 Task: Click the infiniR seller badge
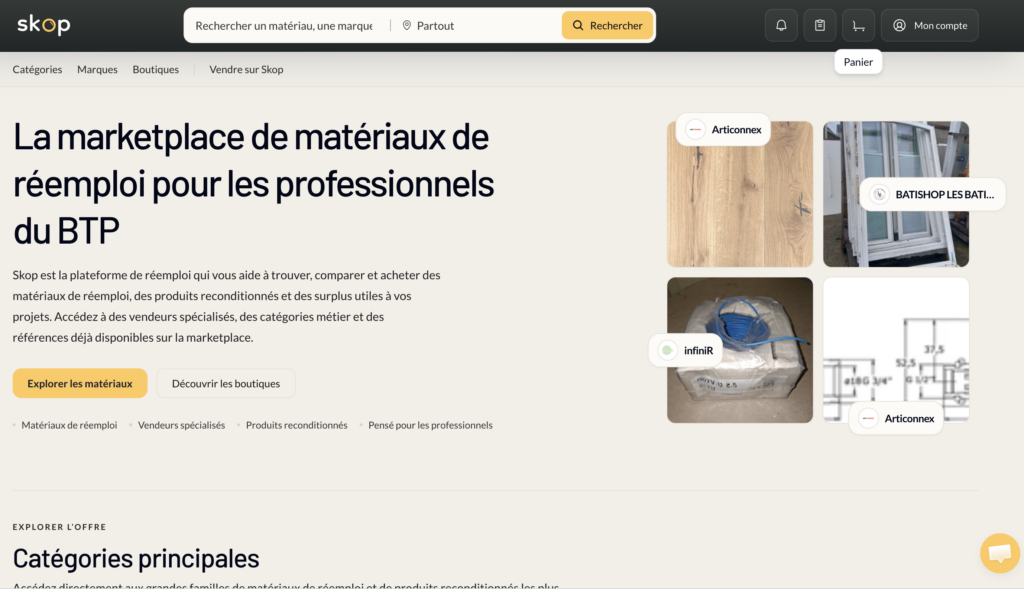click(x=686, y=350)
